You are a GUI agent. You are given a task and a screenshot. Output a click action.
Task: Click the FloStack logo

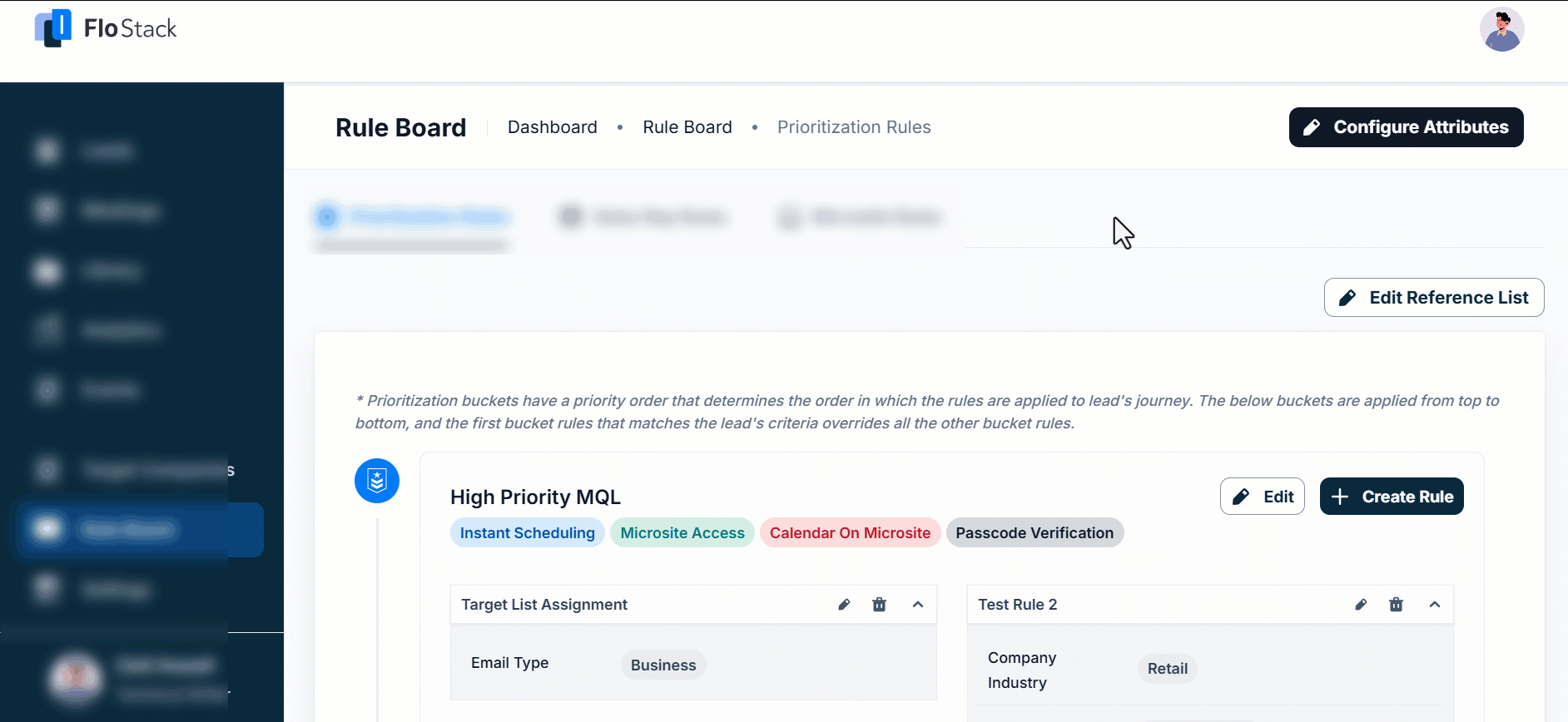(106, 29)
